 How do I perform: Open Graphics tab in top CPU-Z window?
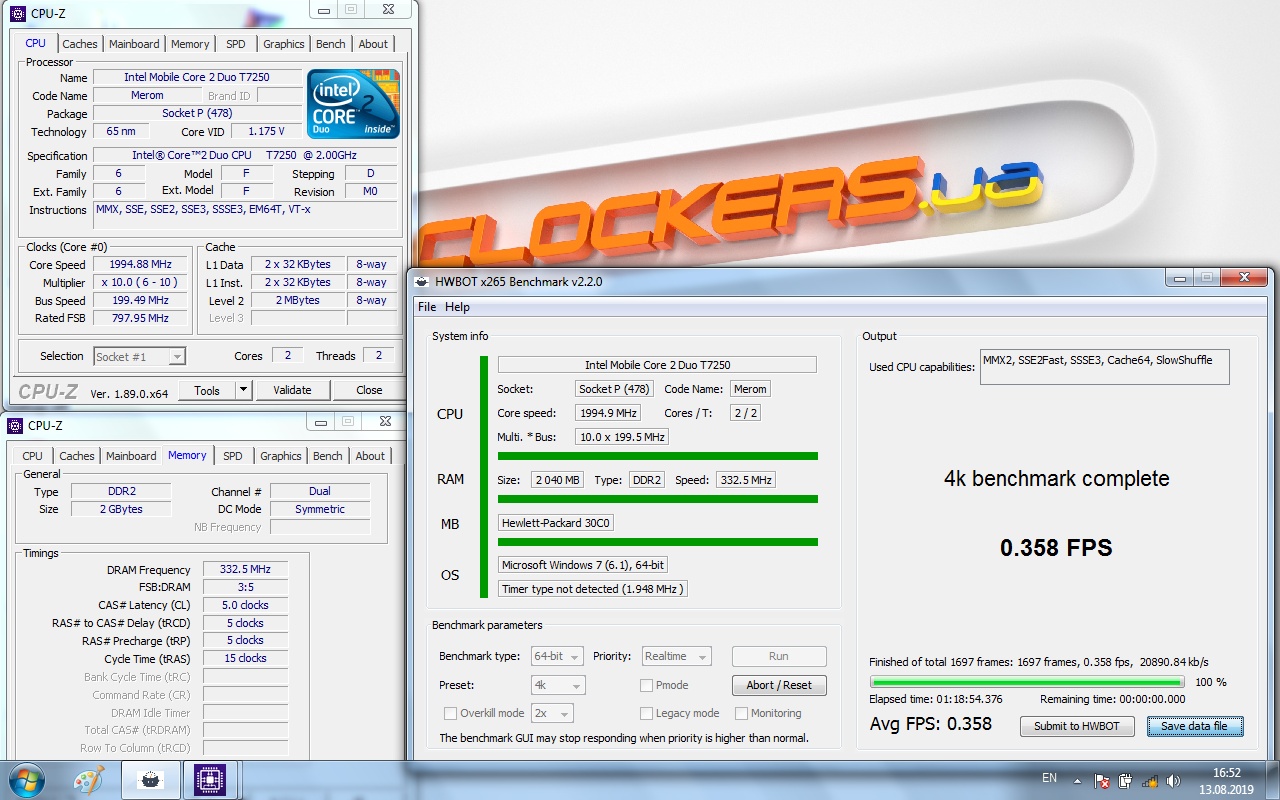click(x=284, y=44)
